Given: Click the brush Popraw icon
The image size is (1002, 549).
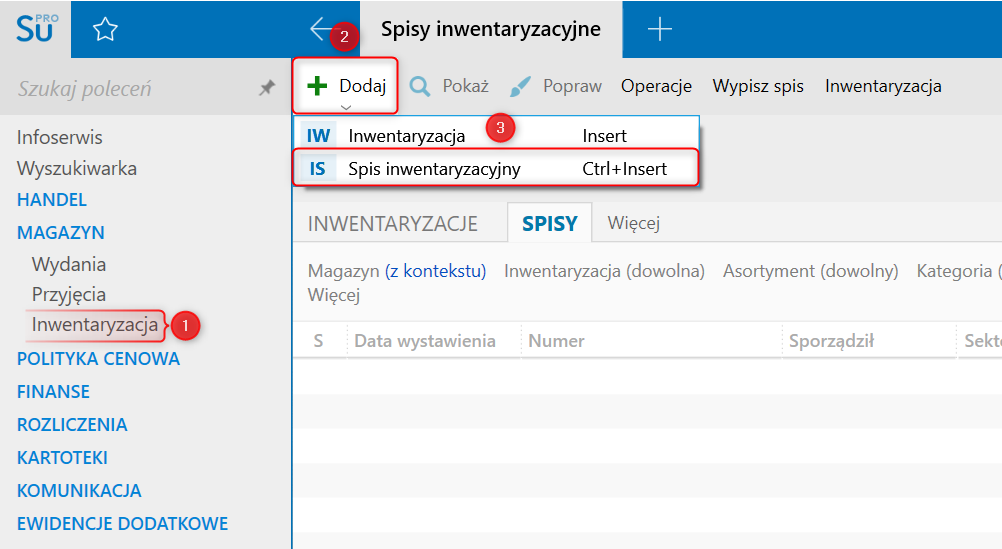Looking at the screenshot, I should pos(520,86).
